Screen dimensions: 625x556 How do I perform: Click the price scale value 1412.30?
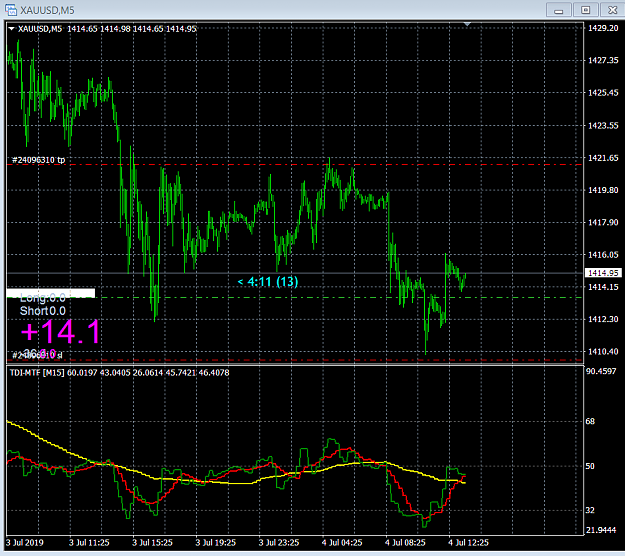coord(603,319)
